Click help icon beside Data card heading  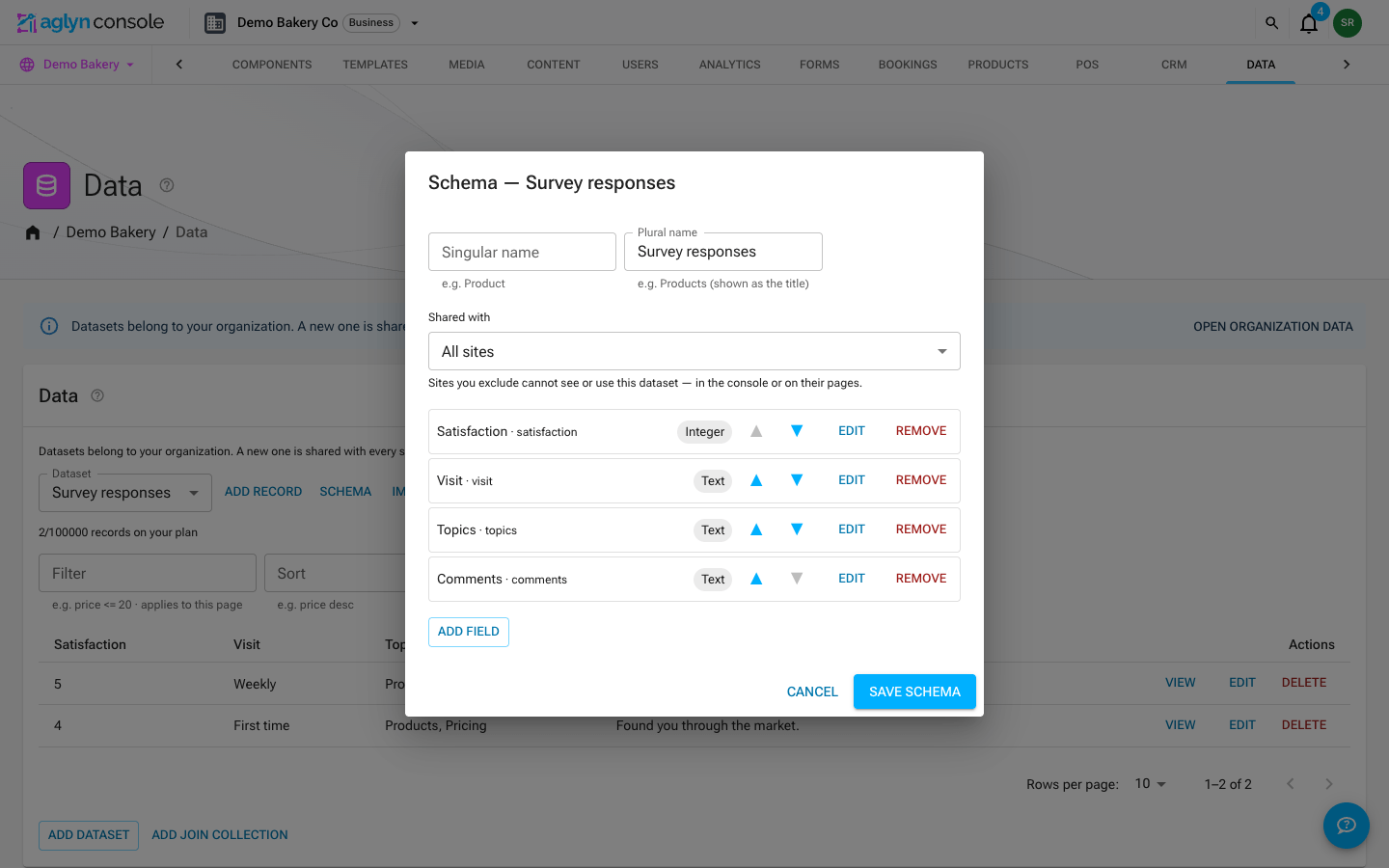(x=97, y=395)
